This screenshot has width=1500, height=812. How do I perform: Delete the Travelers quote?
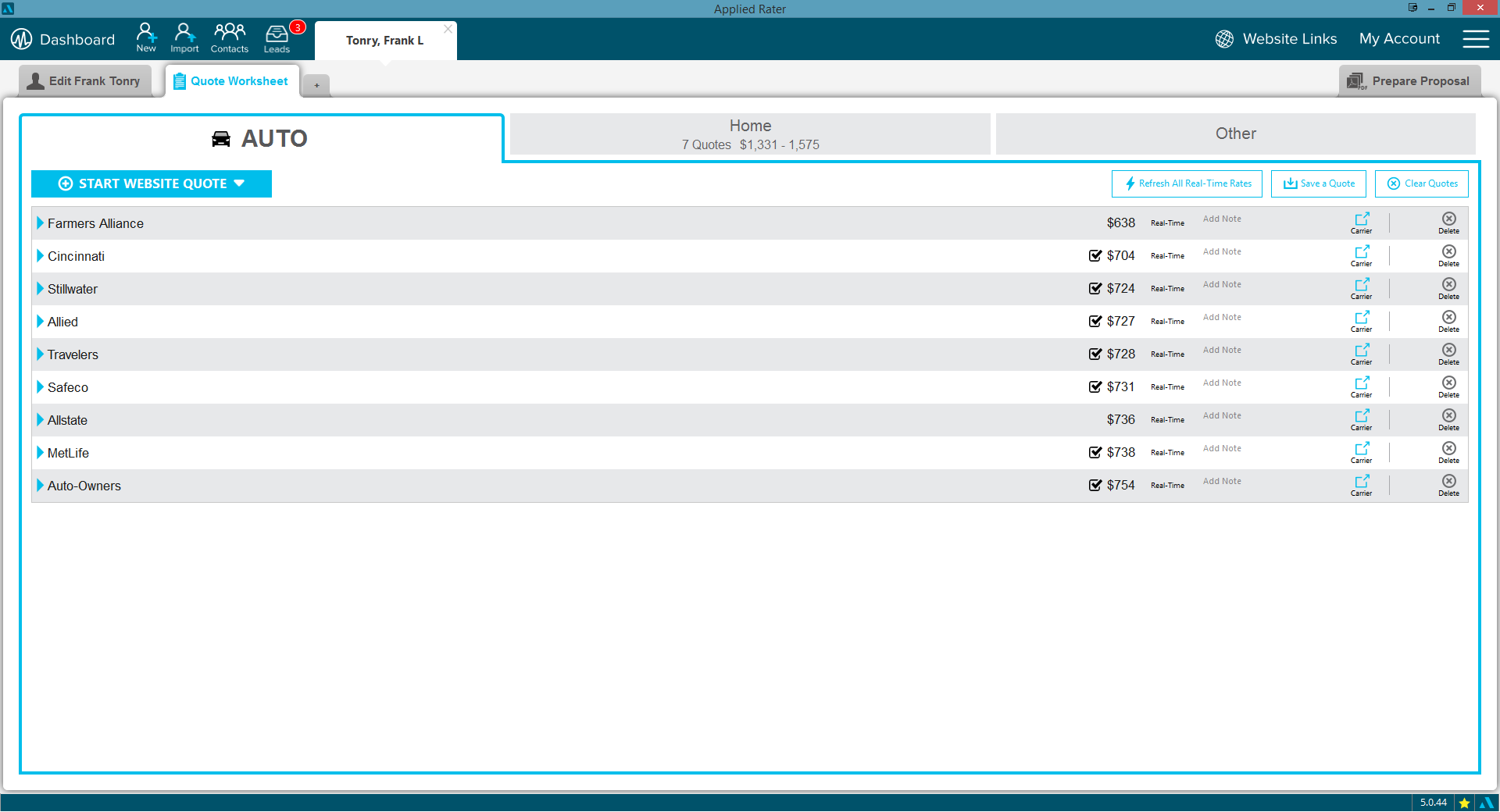coord(1449,354)
